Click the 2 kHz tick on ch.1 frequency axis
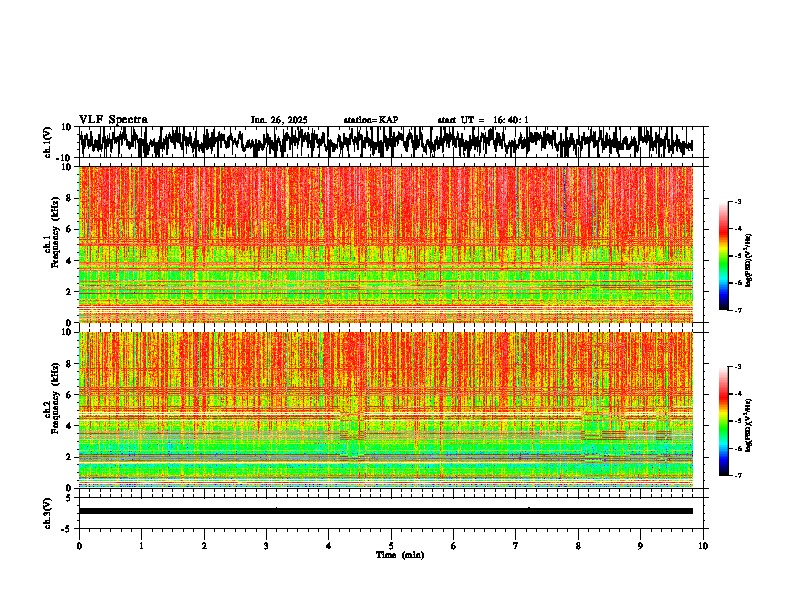This screenshot has width=792, height=612. [69, 292]
